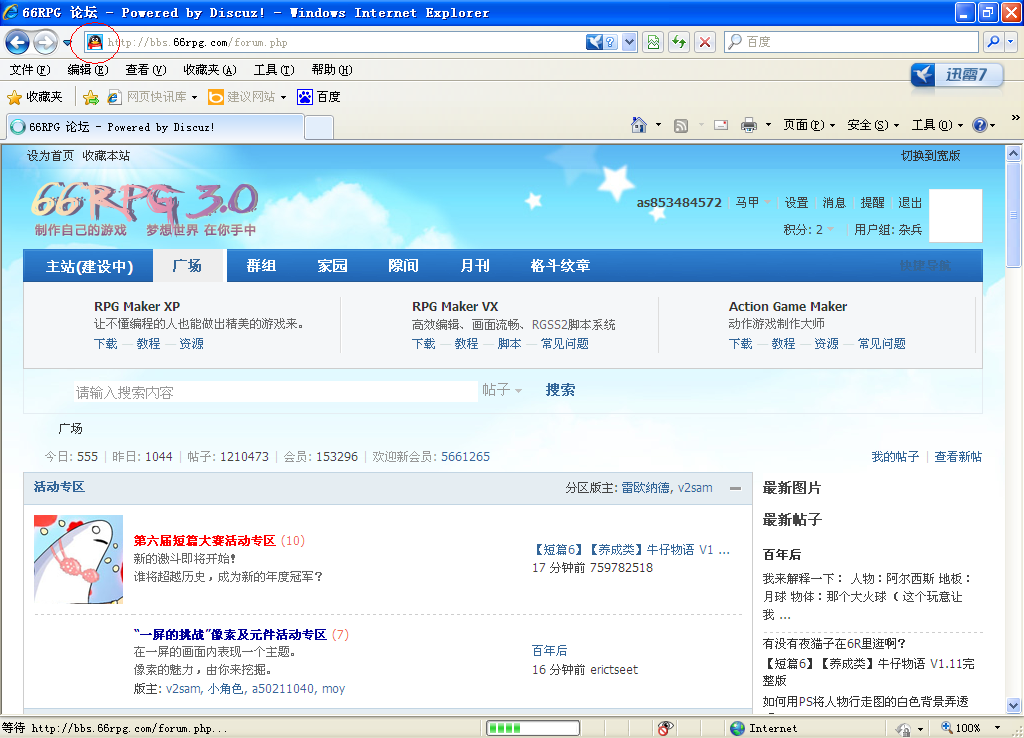Click the Thunder bird icon in address bar
This screenshot has width=1024, height=738.
pos(594,42)
